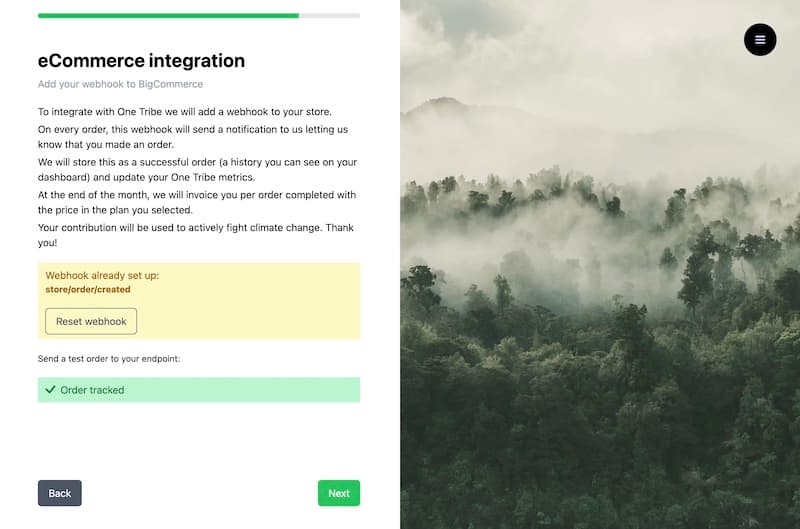Click the 'Send a test order to your endpoint' text
Viewport: 800px width, 529px height.
(x=109, y=359)
